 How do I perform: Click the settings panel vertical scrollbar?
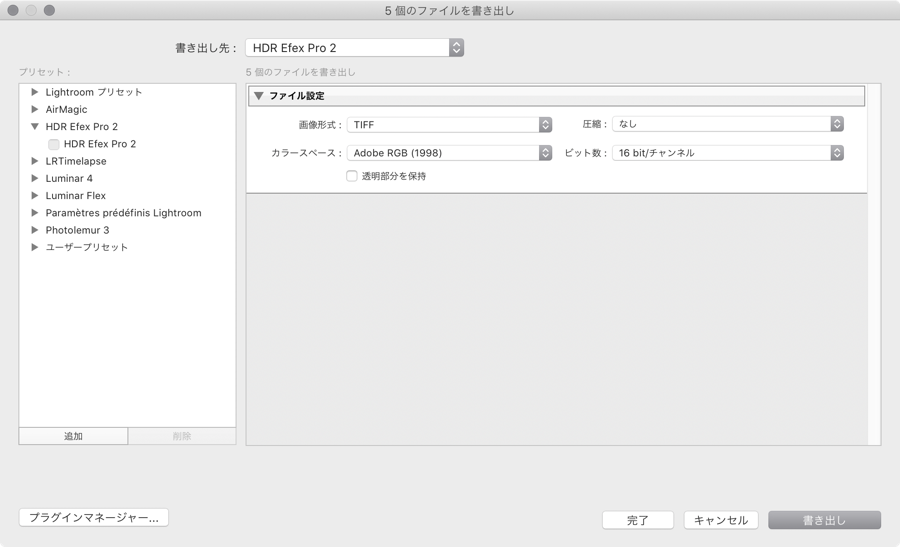(874, 264)
